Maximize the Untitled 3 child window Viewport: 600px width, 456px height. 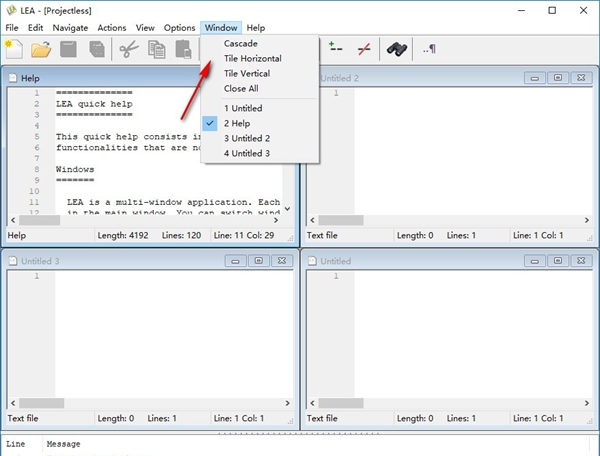click(x=259, y=261)
